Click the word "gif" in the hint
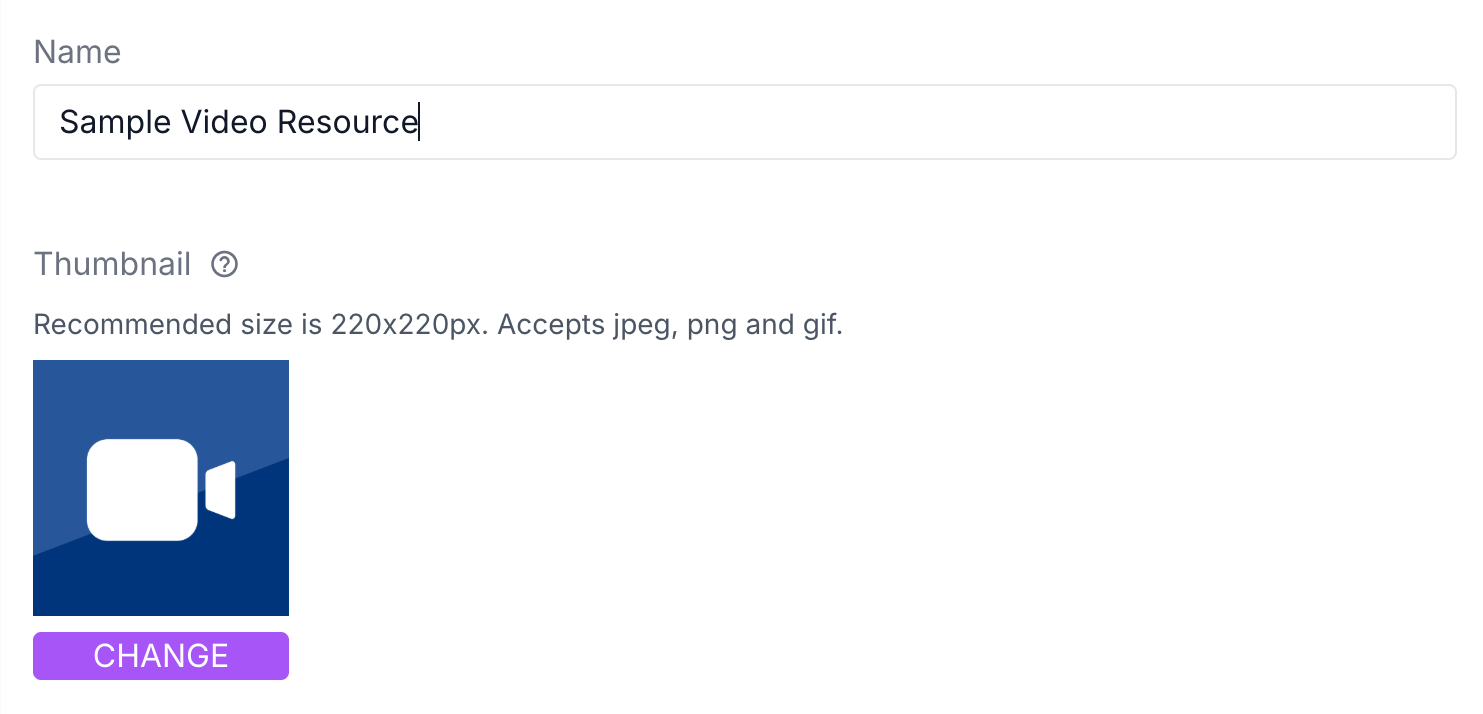The image size is (1483, 714). pyautogui.click(x=819, y=326)
